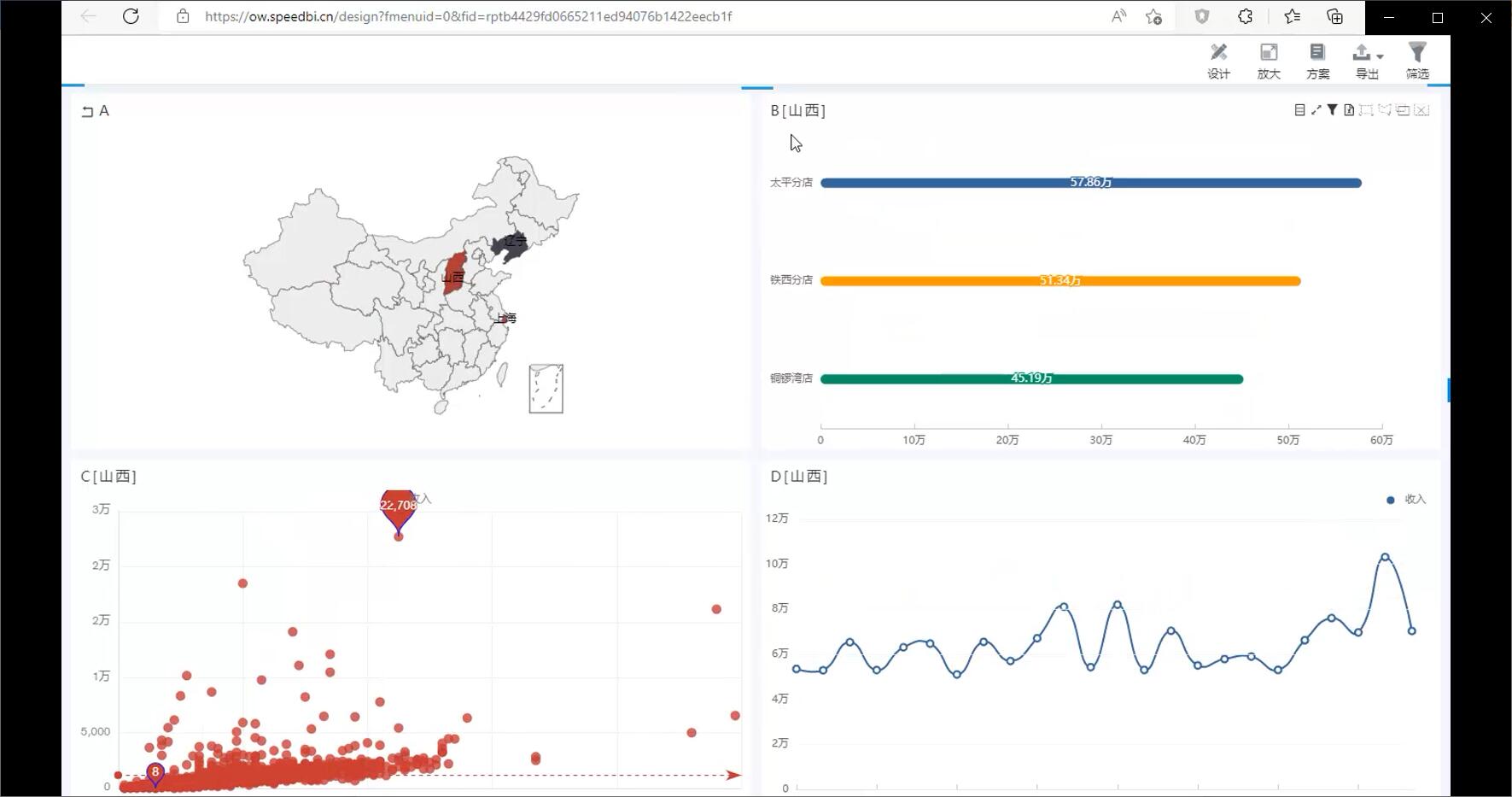This screenshot has height=797, width=1512.
Task: Click the 放大 (Enlarge) toolbar icon
Action: coord(1269,61)
